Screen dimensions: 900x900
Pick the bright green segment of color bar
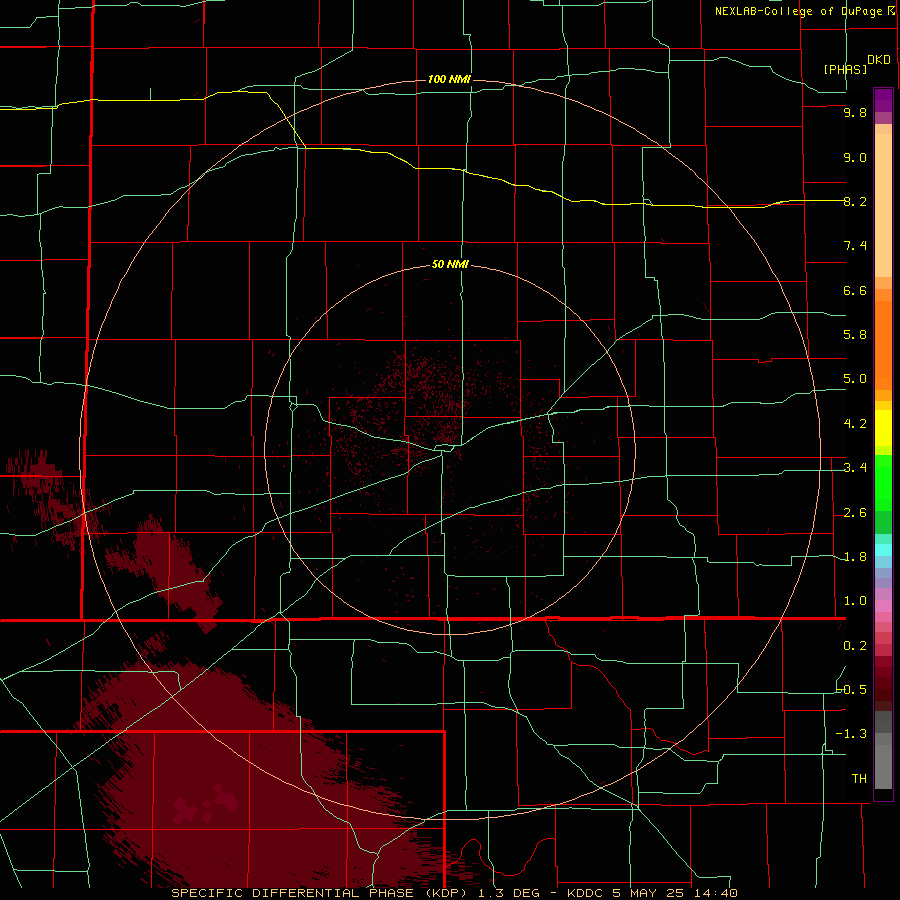click(883, 482)
